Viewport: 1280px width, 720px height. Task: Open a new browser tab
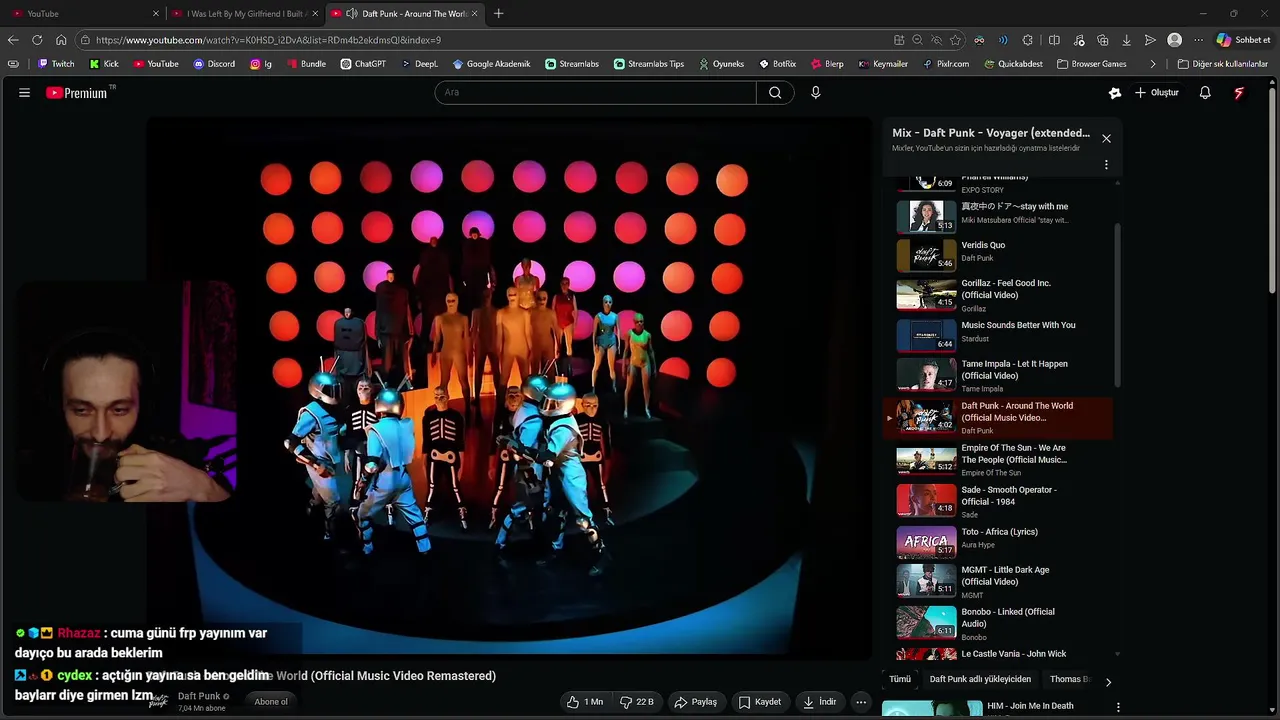tap(499, 14)
